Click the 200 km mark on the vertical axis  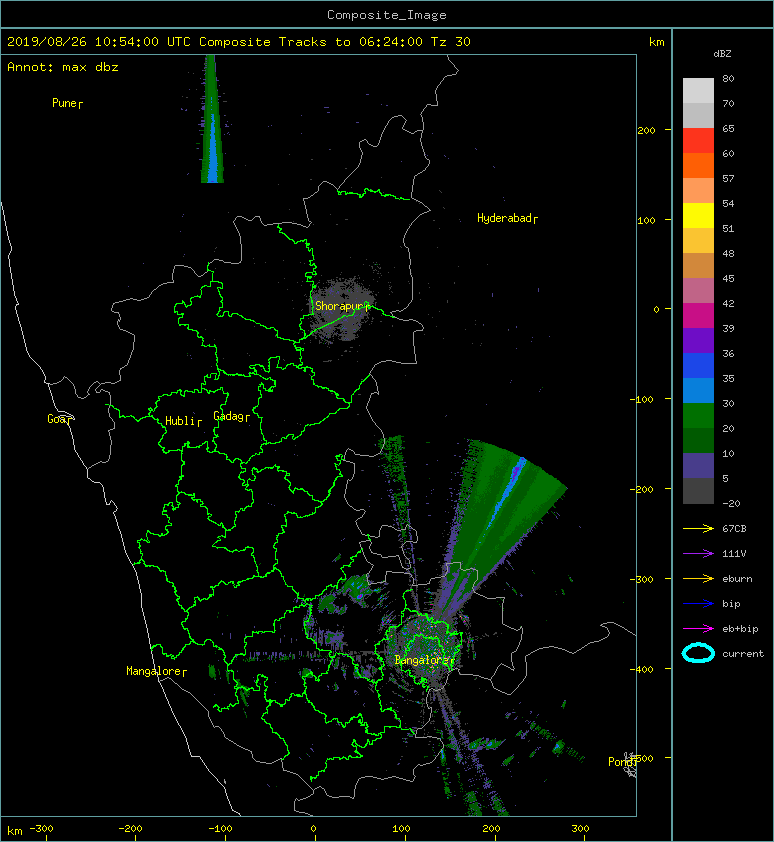646,130
